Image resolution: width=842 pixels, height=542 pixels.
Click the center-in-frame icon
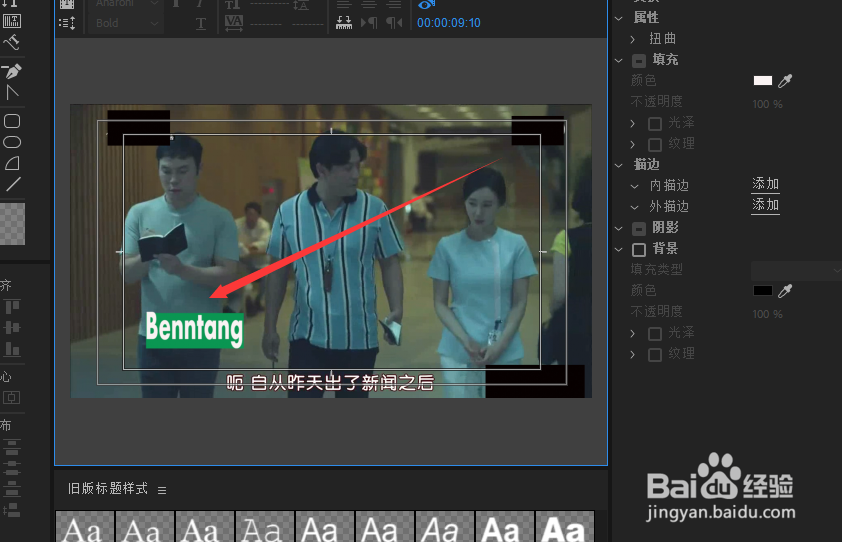(x=12, y=398)
